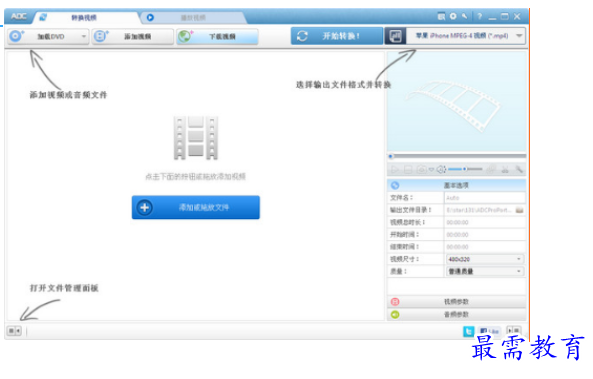
Task: Expand the 视频参数 video parameters section
Action: pos(456,301)
